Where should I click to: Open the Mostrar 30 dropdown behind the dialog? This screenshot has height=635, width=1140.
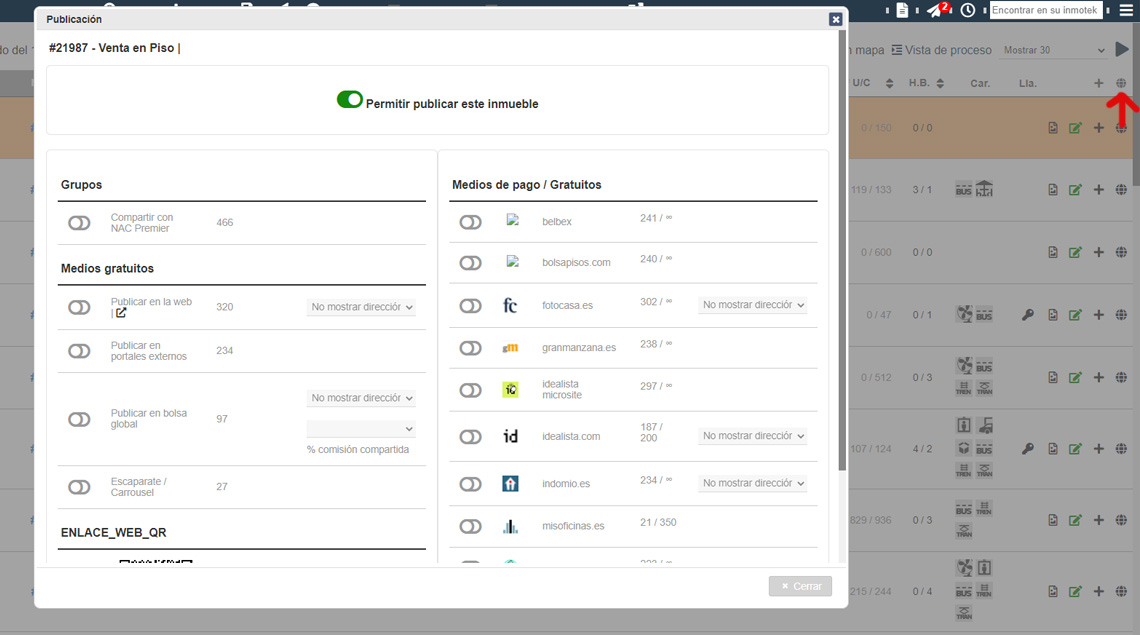[1053, 50]
